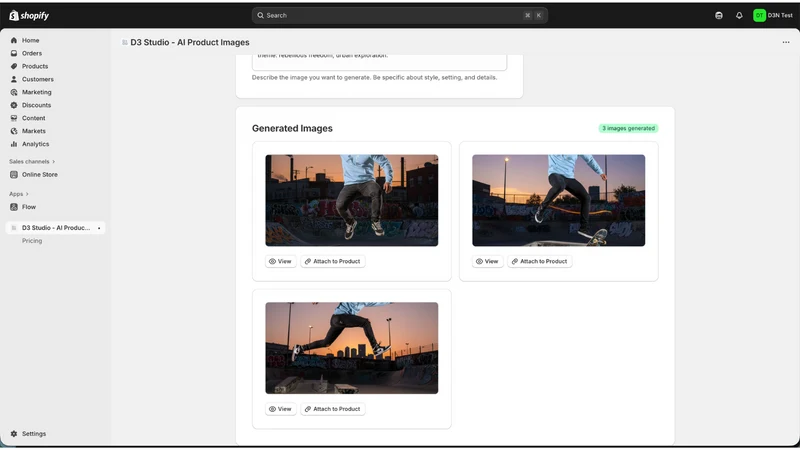Click the Analytics bar chart icon

click(x=14, y=144)
